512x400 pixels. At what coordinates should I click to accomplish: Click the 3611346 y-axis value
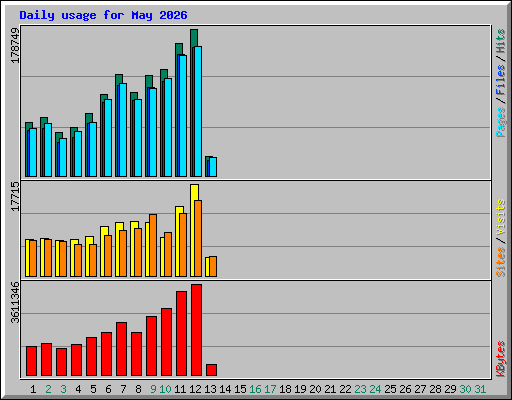tap(15, 302)
